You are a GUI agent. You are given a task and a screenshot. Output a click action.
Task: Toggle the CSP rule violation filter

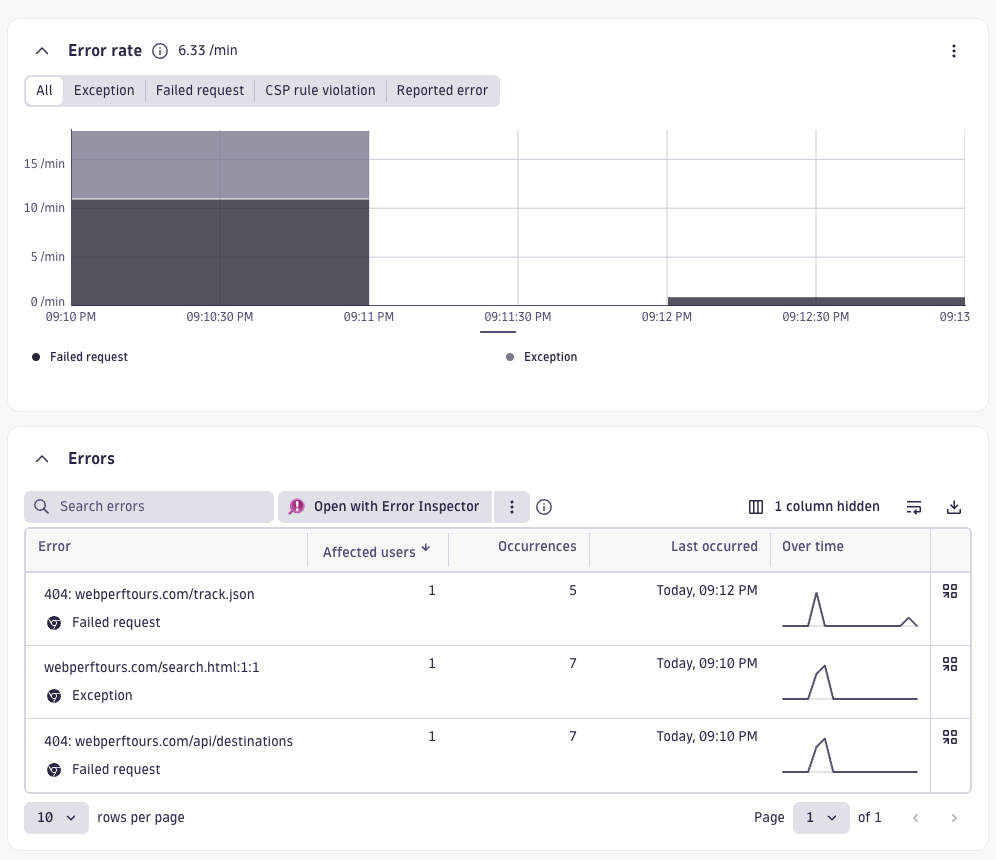pos(320,90)
